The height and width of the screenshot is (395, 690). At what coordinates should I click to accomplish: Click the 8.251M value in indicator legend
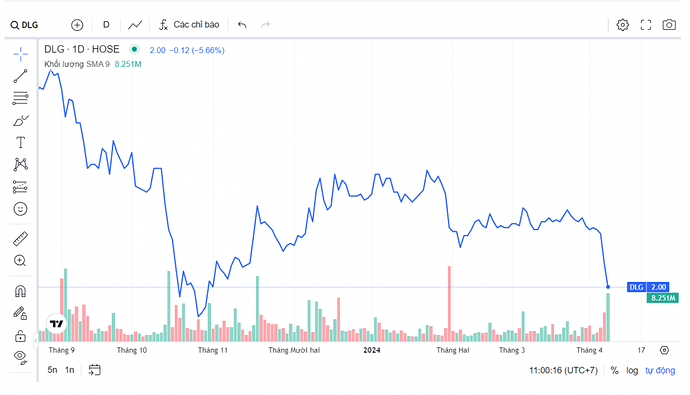pos(128,64)
